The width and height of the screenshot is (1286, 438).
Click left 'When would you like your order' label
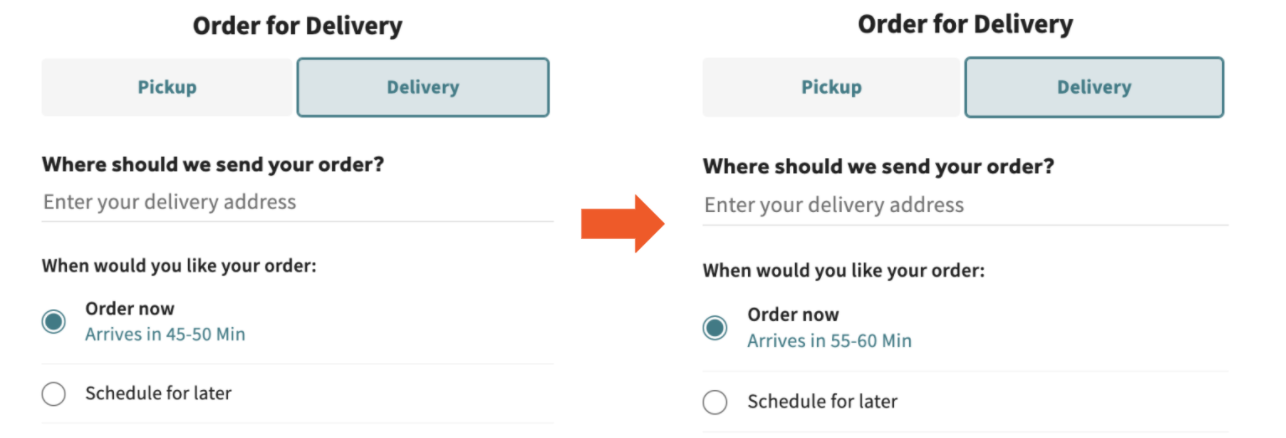coord(180,266)
